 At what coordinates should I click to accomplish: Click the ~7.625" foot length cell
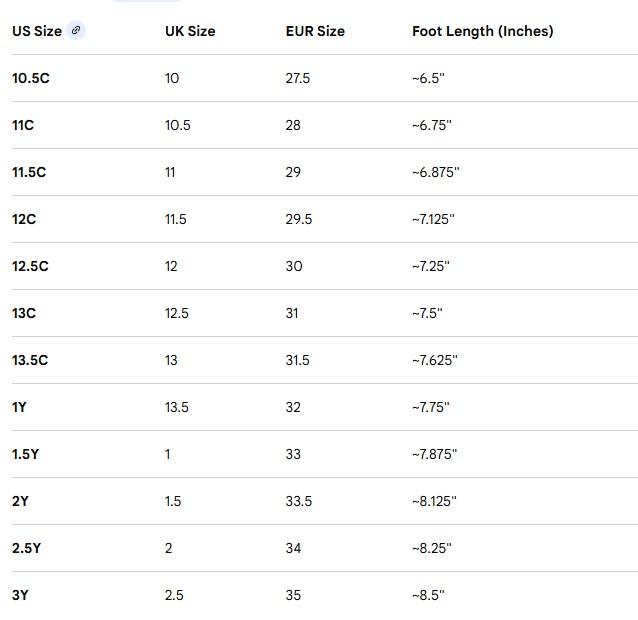434,360
